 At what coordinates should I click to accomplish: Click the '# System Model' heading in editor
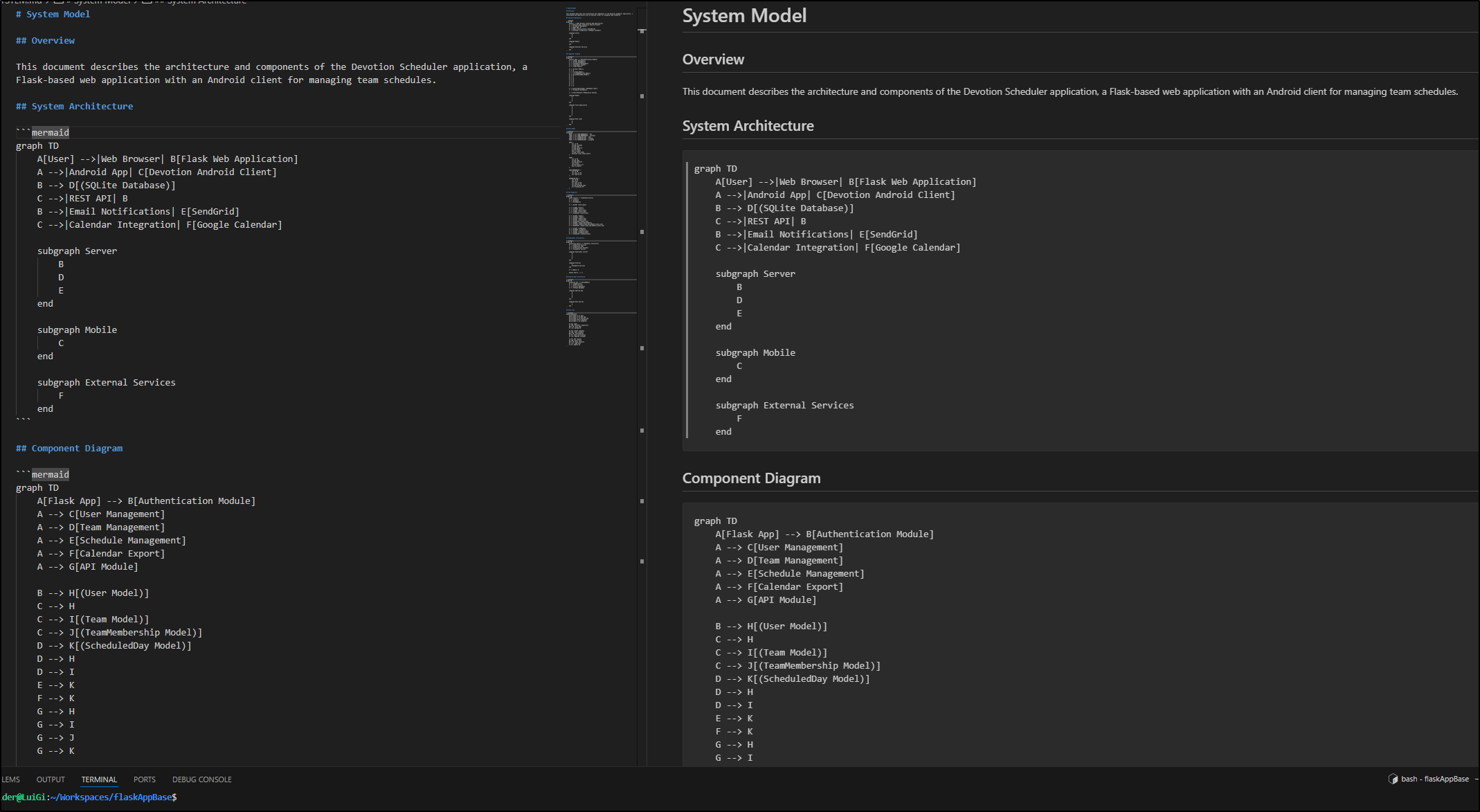pos(53,14)
